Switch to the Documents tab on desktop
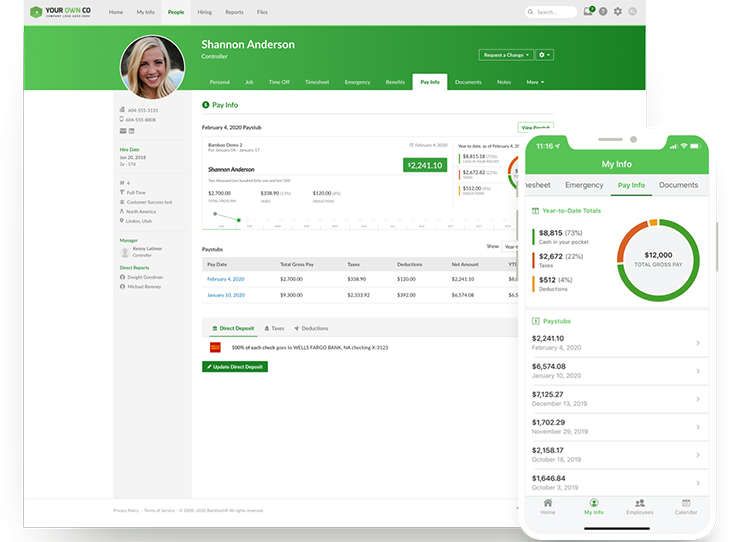 tap(468, 82)
